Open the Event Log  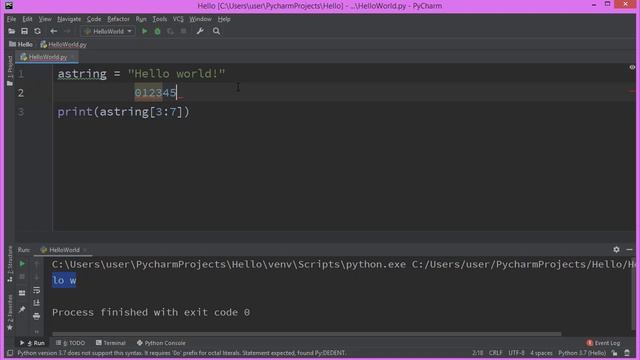(x=603, y=343)
